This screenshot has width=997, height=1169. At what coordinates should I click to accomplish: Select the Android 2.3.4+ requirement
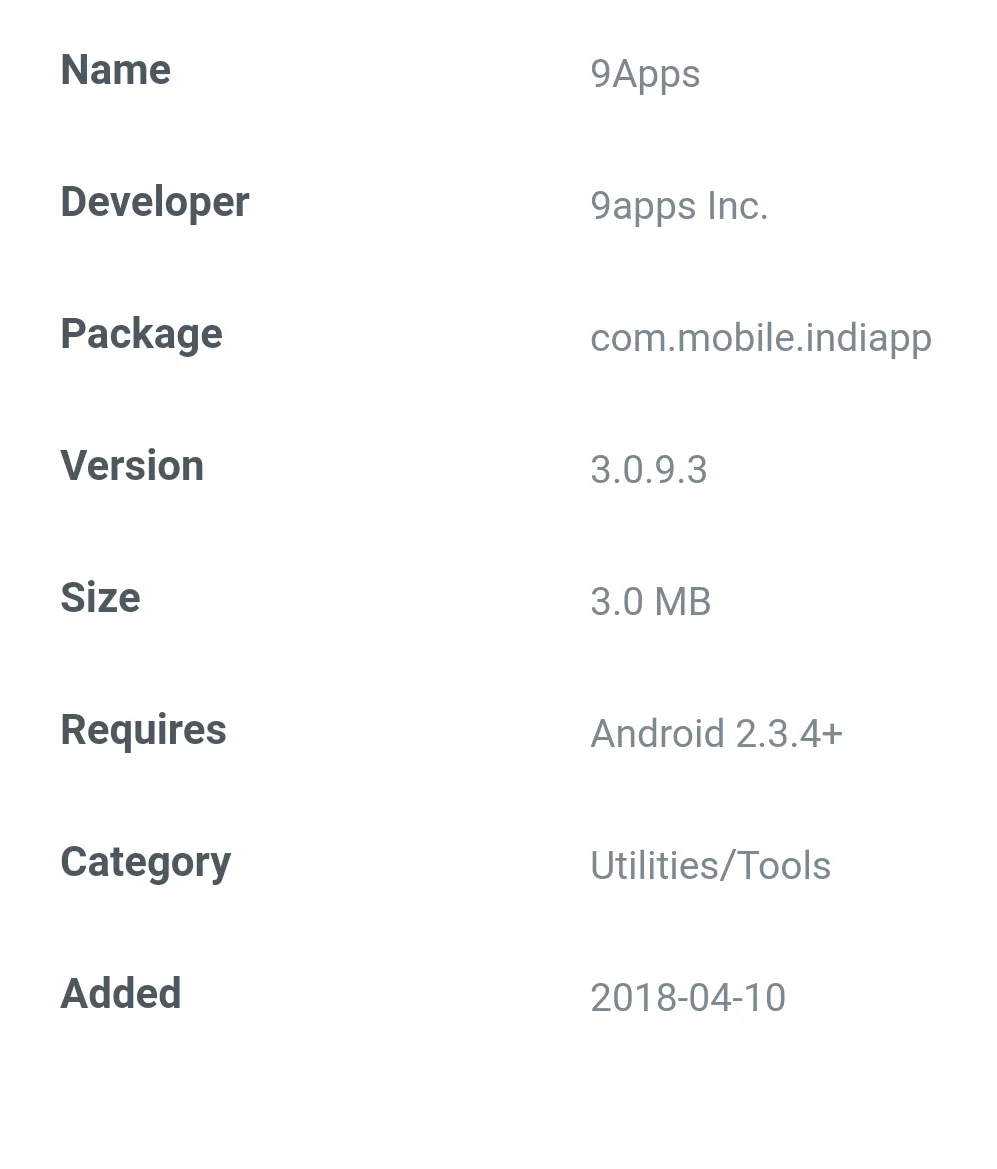click(717, 734)
